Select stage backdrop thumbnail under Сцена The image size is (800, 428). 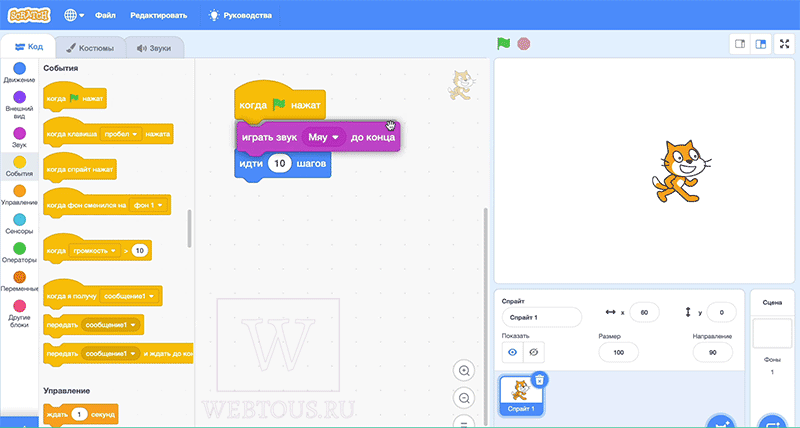(x=772, y=334)
